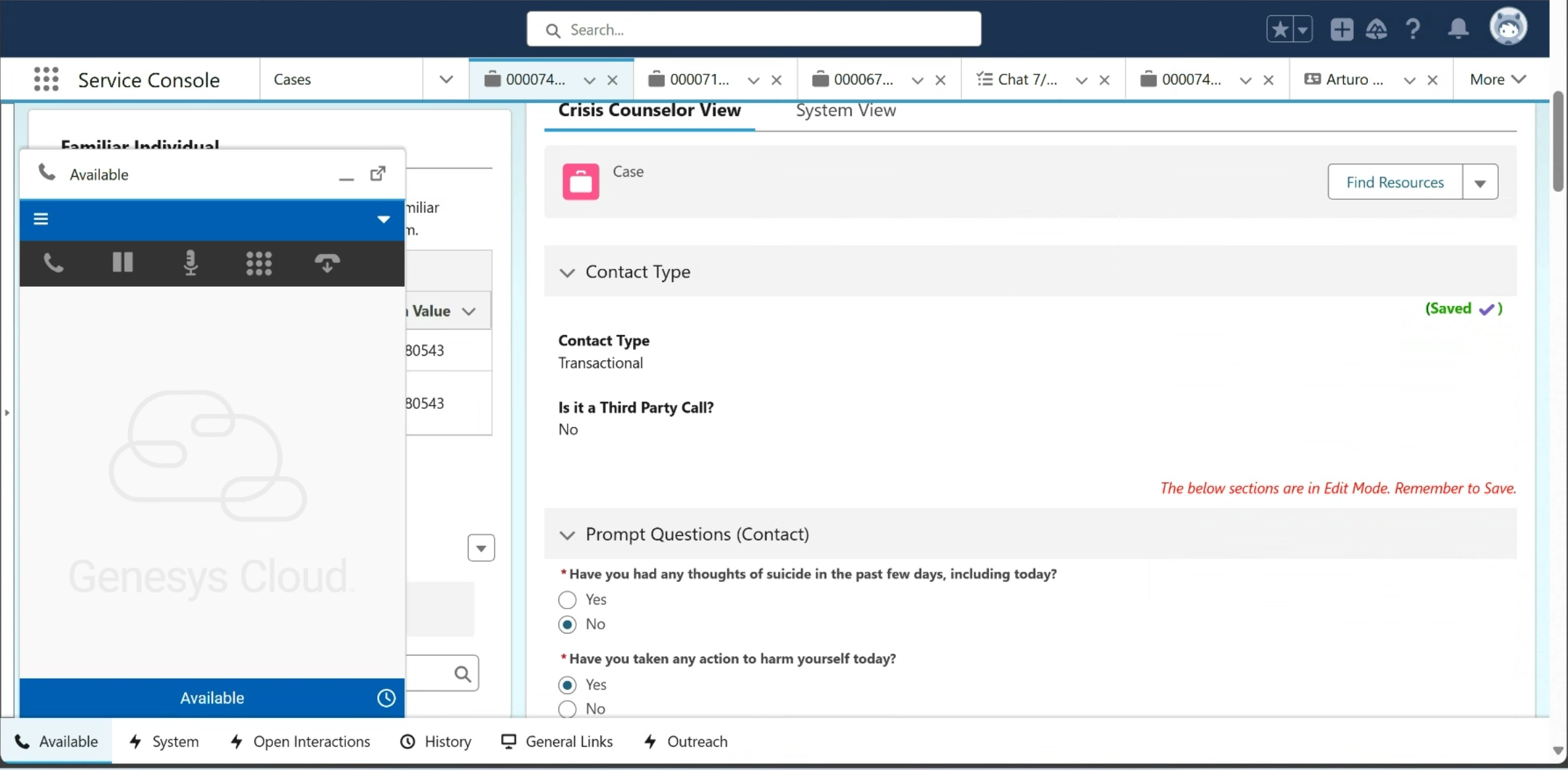1568x770 pixels.
Task: Open the Genesys hamburger menu
Action: point(41,219)
